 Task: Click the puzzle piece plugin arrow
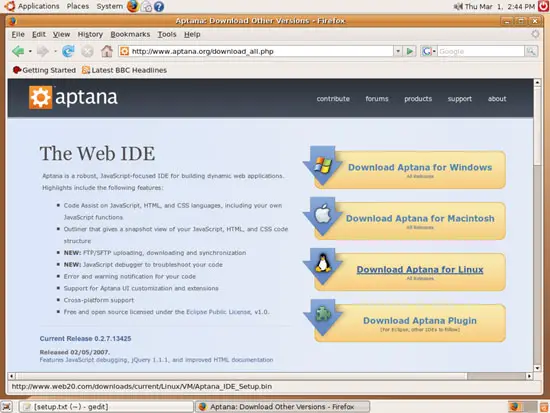(x=323, y=318)
